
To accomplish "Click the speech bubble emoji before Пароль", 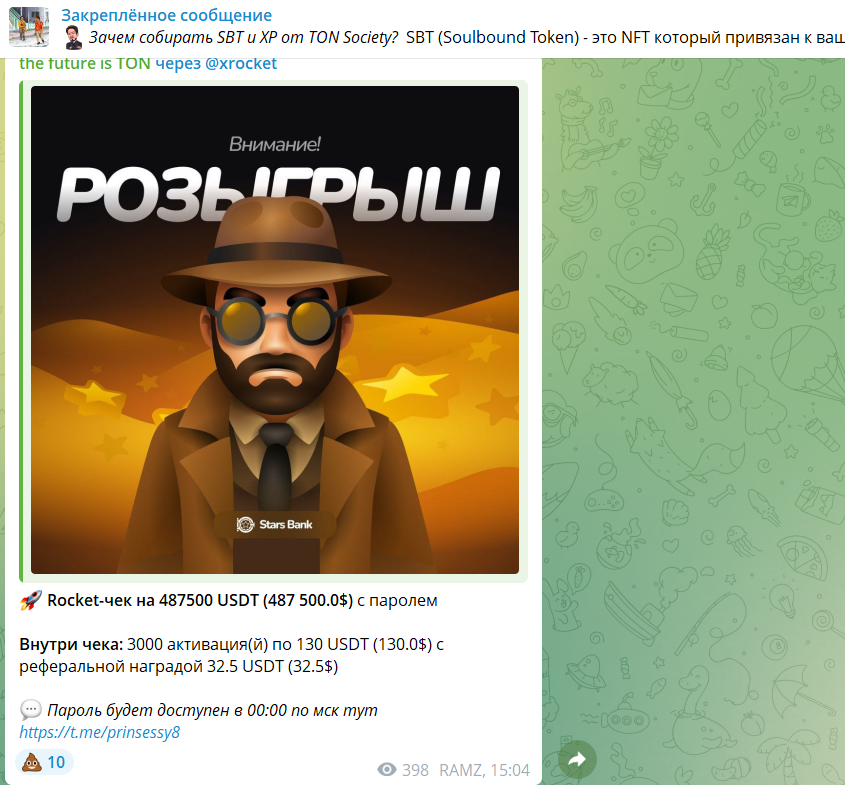I will click(x=31, y=710).
